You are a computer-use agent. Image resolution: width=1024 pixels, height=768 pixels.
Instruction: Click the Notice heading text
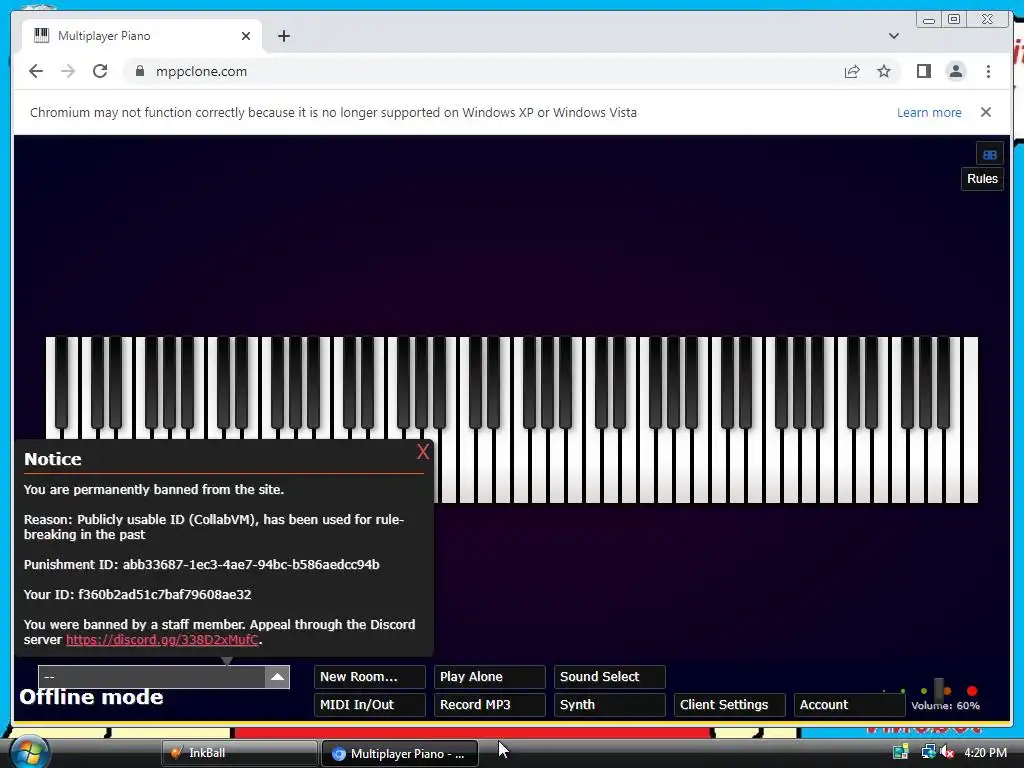click(x=53, y=459)
